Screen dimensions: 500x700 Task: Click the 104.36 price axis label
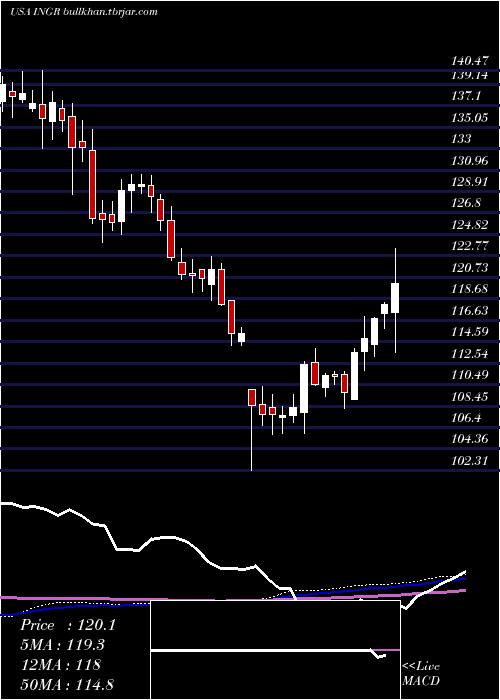(469, 439)
